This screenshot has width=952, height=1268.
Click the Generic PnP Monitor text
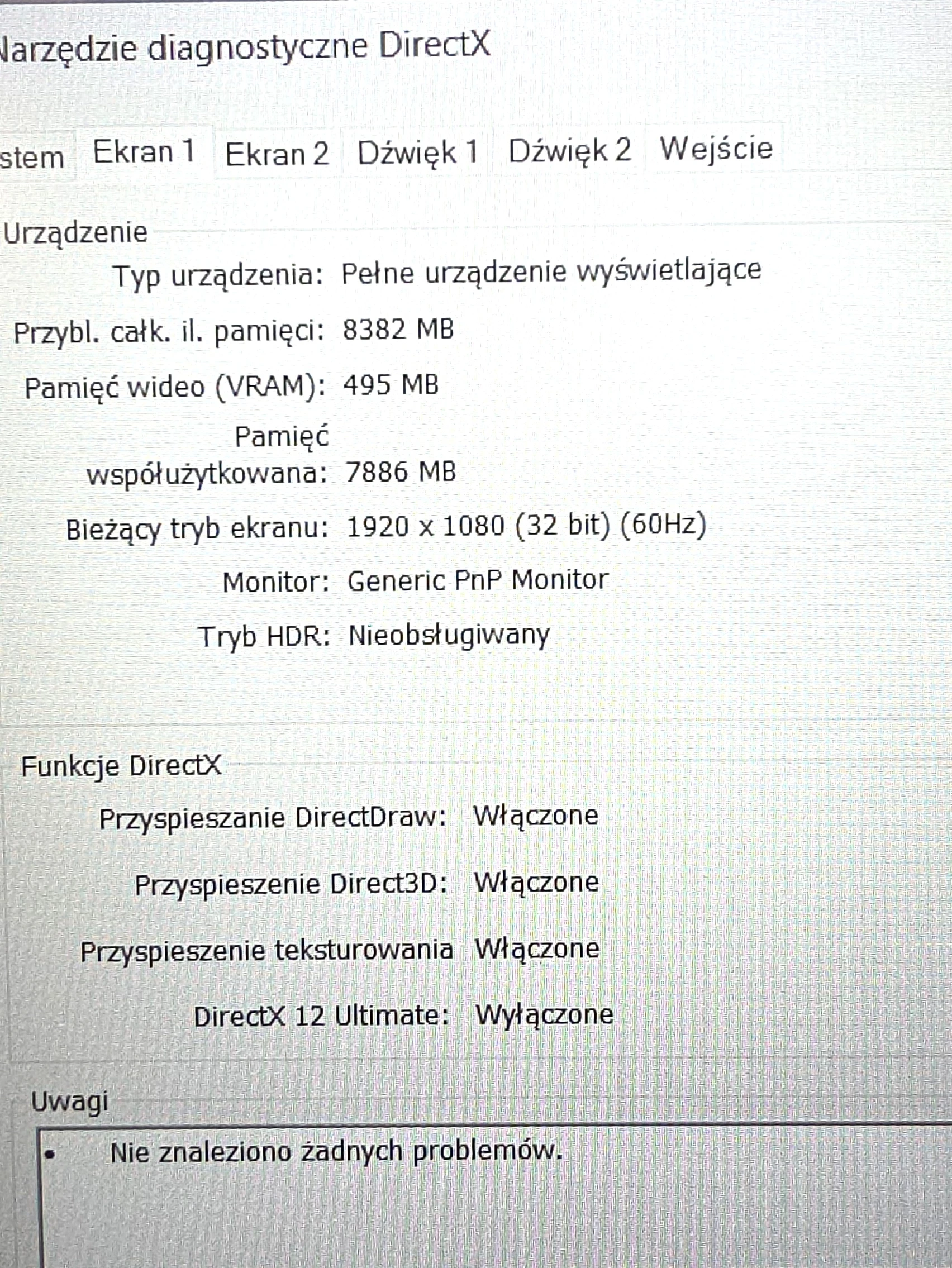click(477, 580)
